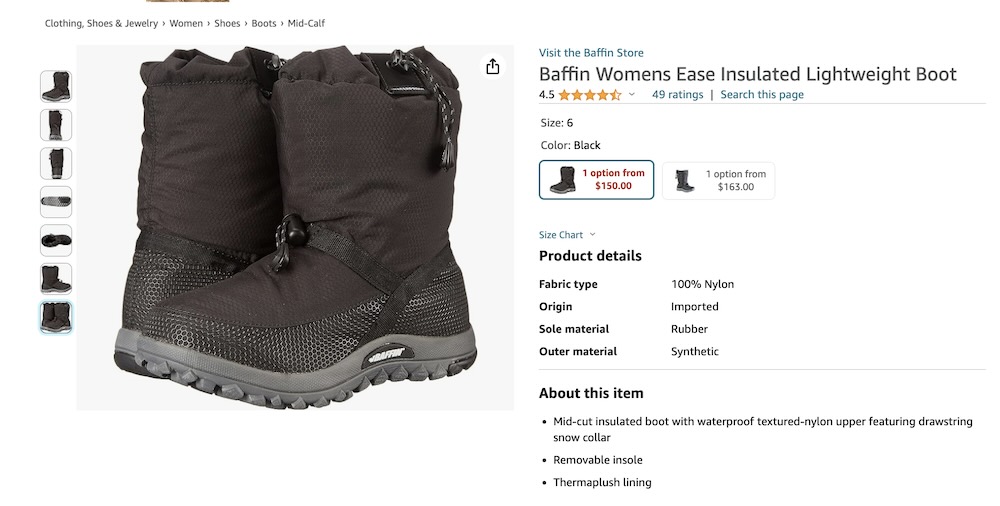Viewport: 1000px width, 506px height.
Task: Go to Clothing, Shoes & Jewelry breadcrumb
Action: pyautogui.click(x=103, y=23)
